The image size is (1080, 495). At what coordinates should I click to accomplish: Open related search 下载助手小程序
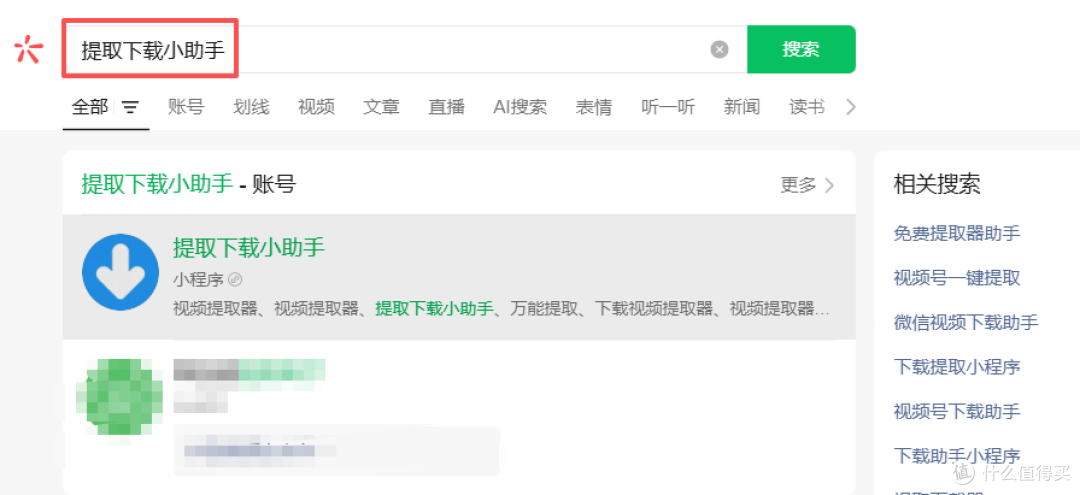point(957,456)
